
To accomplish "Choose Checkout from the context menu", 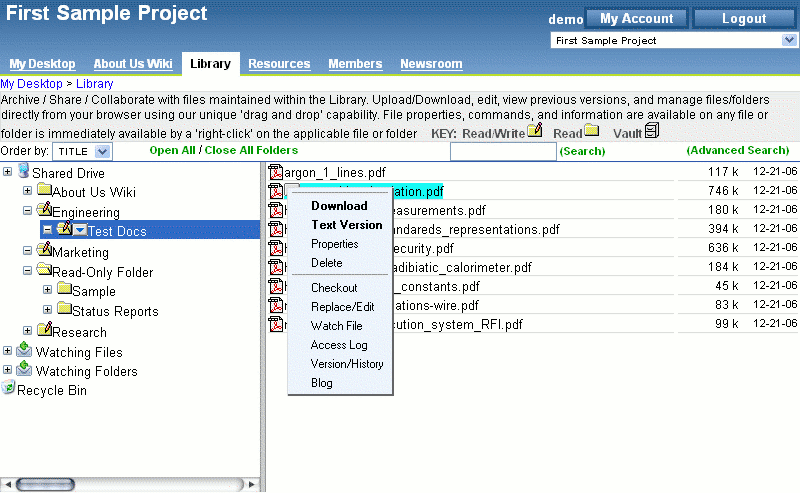I will pyautogui.click(x=334, y=288).
